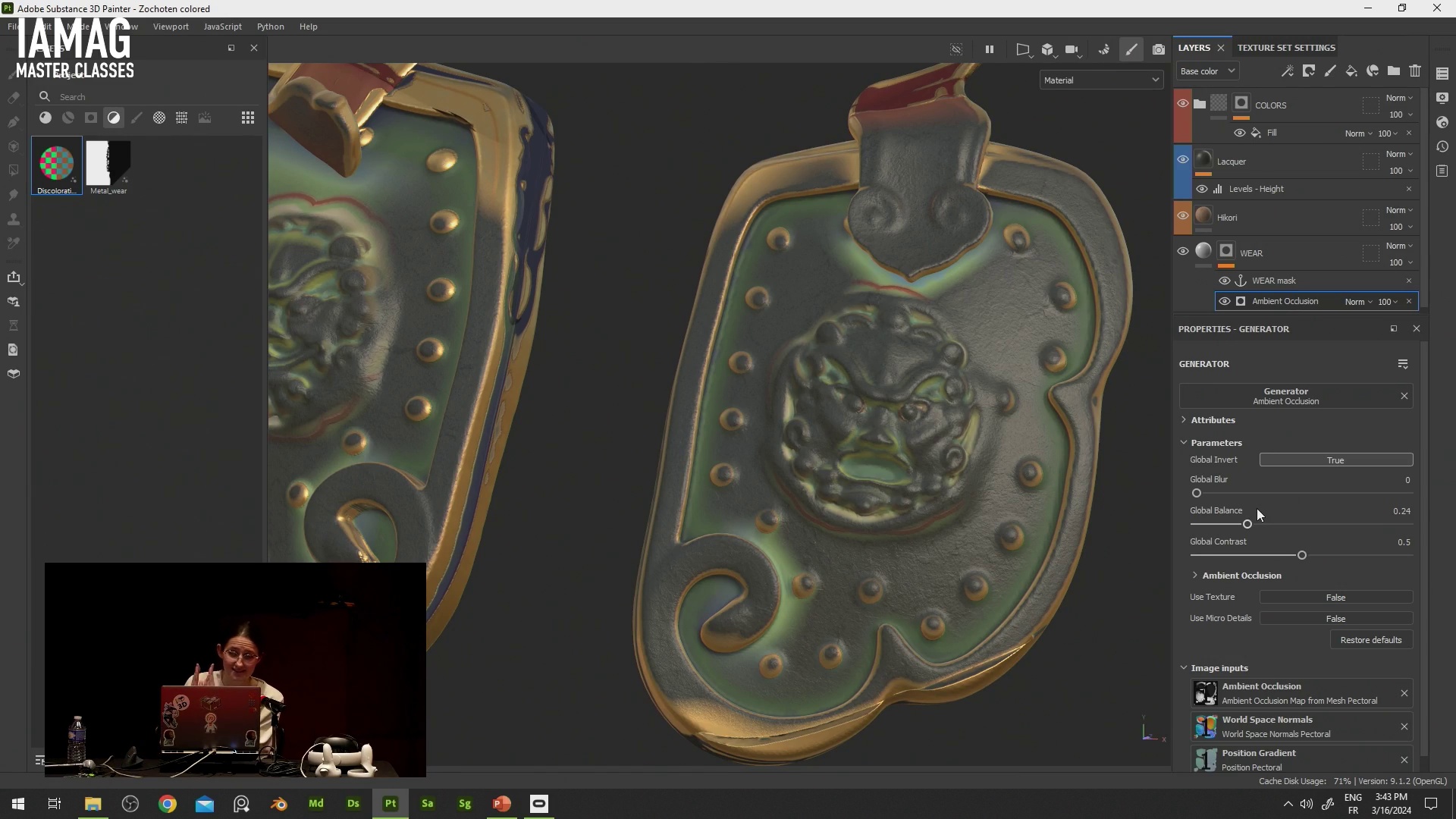This screenshot has width=1456, height=819.
Task: Hide the WEAR mask effect
Action: click(x=1225, y=281)
